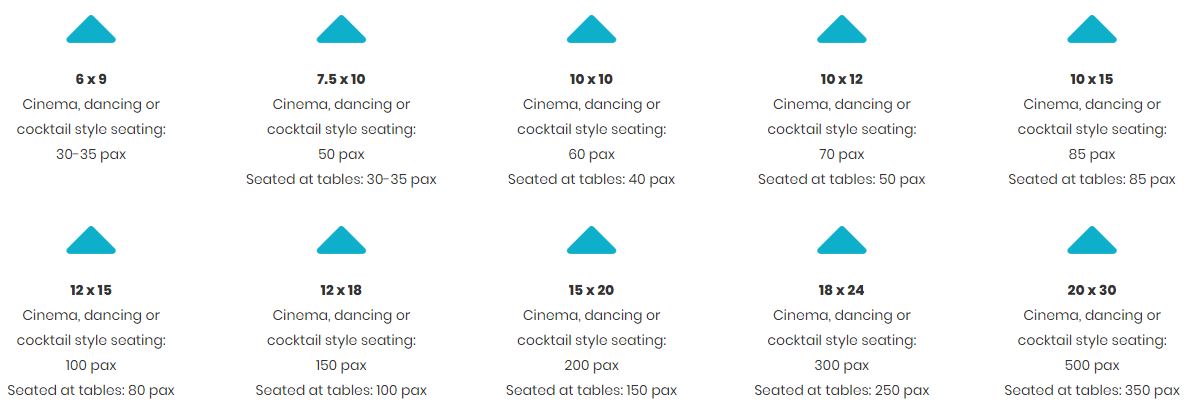Click the tent icon above 6 x 9
Image resolution: width=1195 pixels, height=419 pixels.
[x=91, y=29]
